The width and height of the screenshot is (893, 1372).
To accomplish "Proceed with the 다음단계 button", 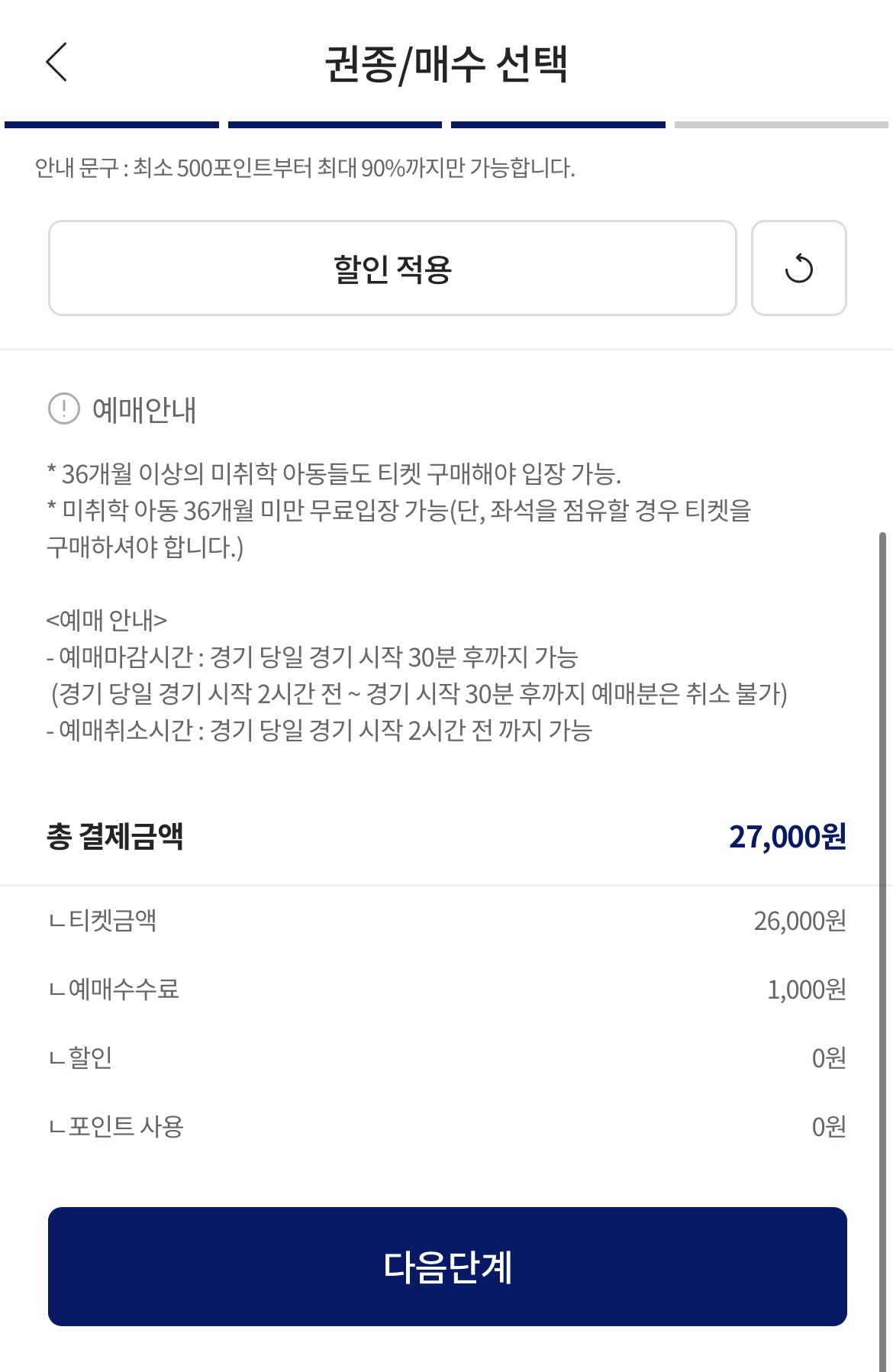I will [x=447, y=1267].
